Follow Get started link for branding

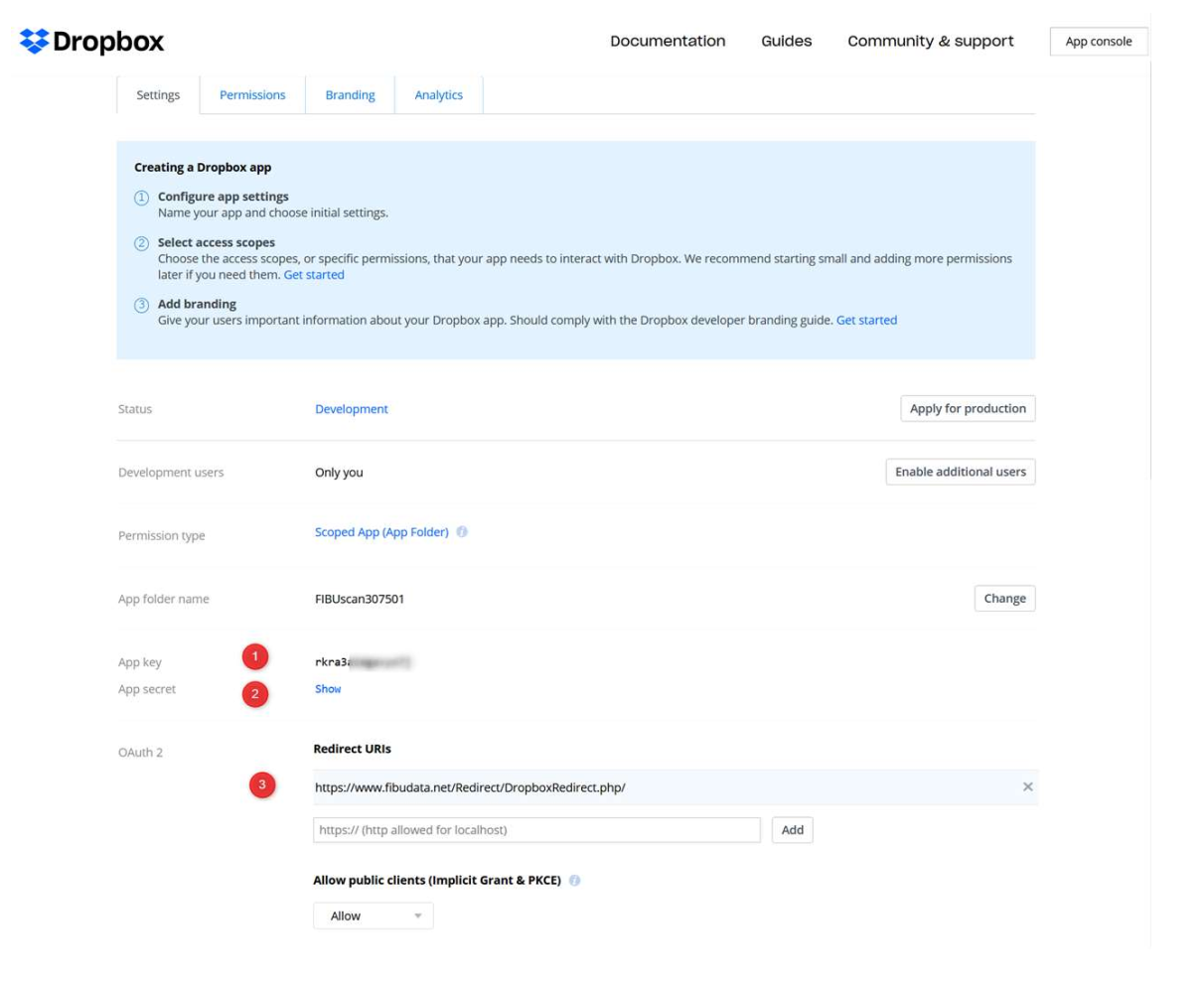pos(866,321)
